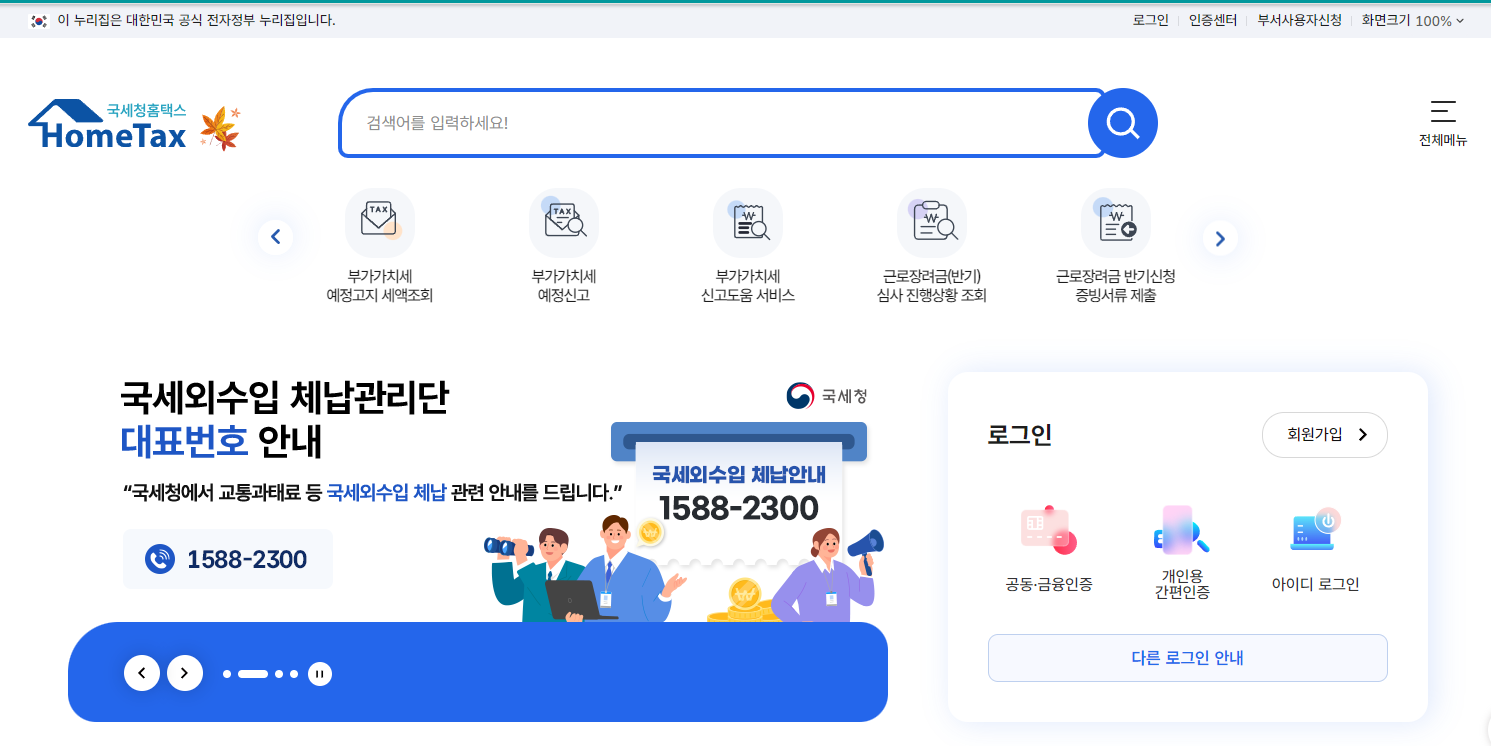The height and width of the screenshot is (746, 1491).
Task: Pause the banner slideshow
Action: pos(320,674)
